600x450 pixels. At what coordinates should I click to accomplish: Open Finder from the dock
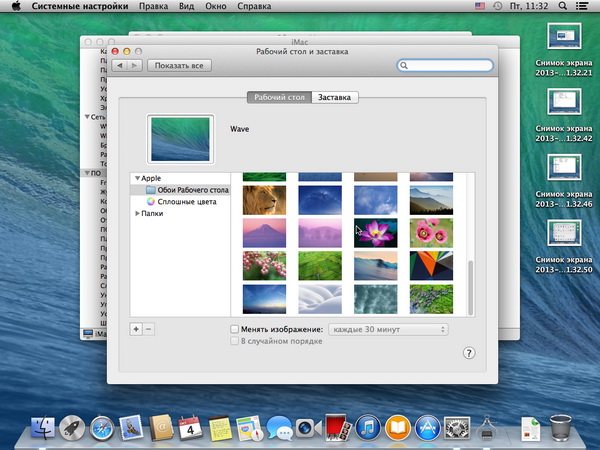tap(42, 429)
